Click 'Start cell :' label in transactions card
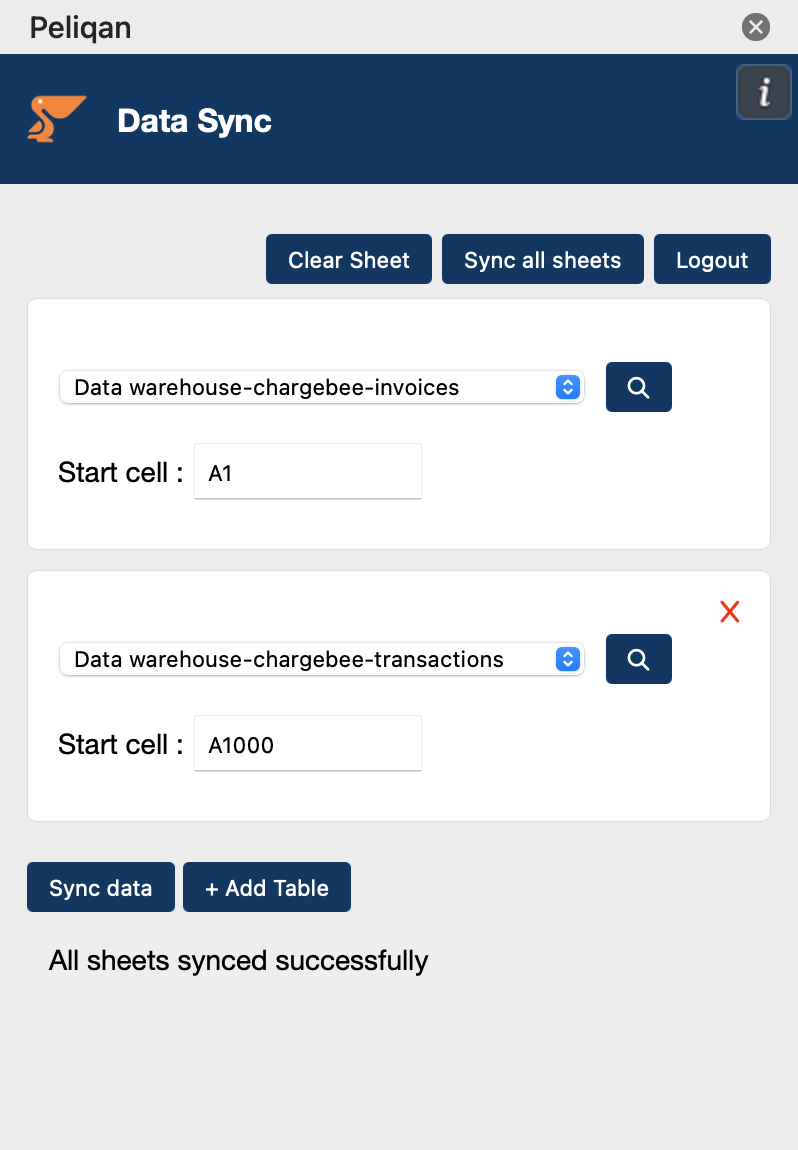Screen dimensions: 798x1150 pos(121,744)
